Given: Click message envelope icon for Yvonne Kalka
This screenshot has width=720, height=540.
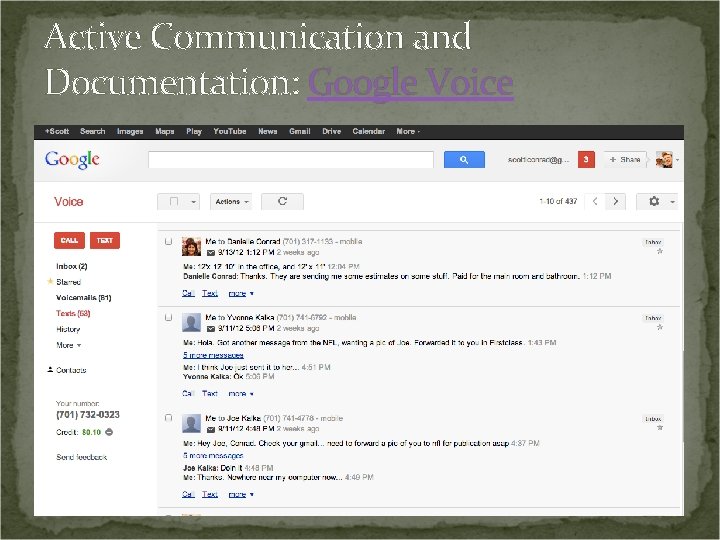Looking at the screenshot, I should click(210, 328).
